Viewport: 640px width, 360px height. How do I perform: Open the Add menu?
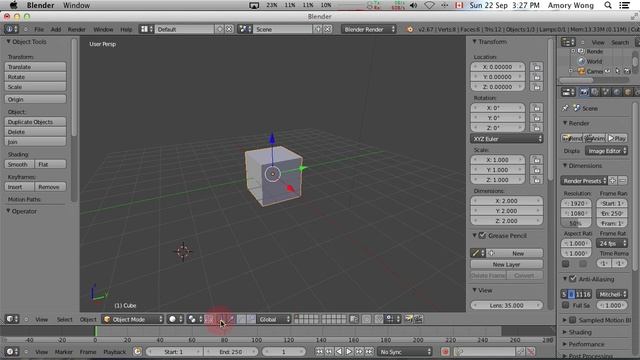click(56, 29)
